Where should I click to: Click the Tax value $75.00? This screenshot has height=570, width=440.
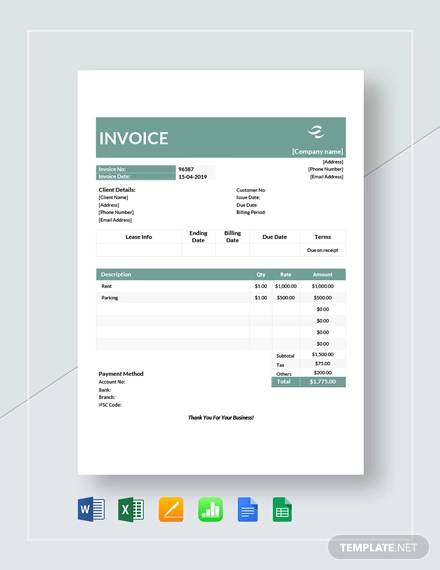(x=323, y=364)
